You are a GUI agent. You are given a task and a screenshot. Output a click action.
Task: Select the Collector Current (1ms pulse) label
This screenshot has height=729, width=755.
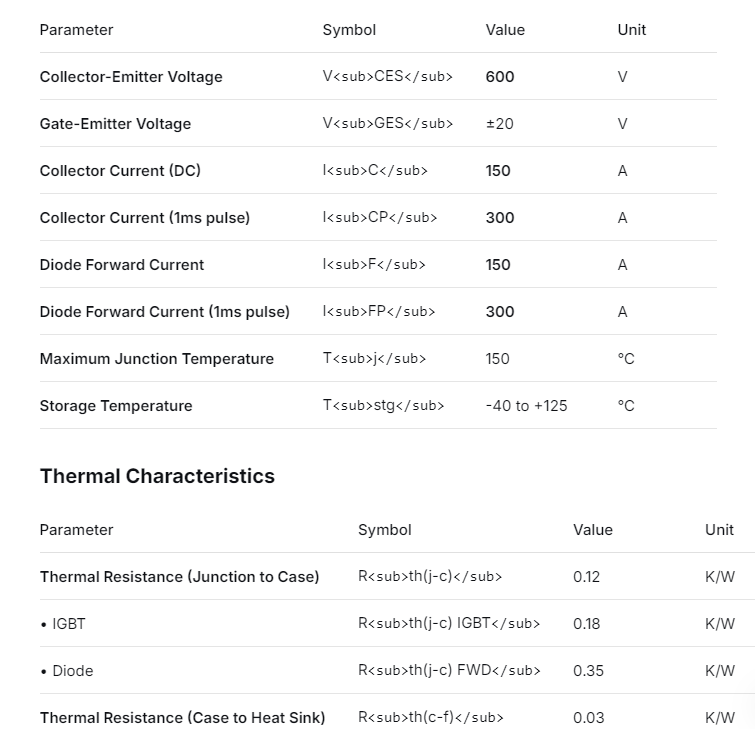tap(145, 218)
